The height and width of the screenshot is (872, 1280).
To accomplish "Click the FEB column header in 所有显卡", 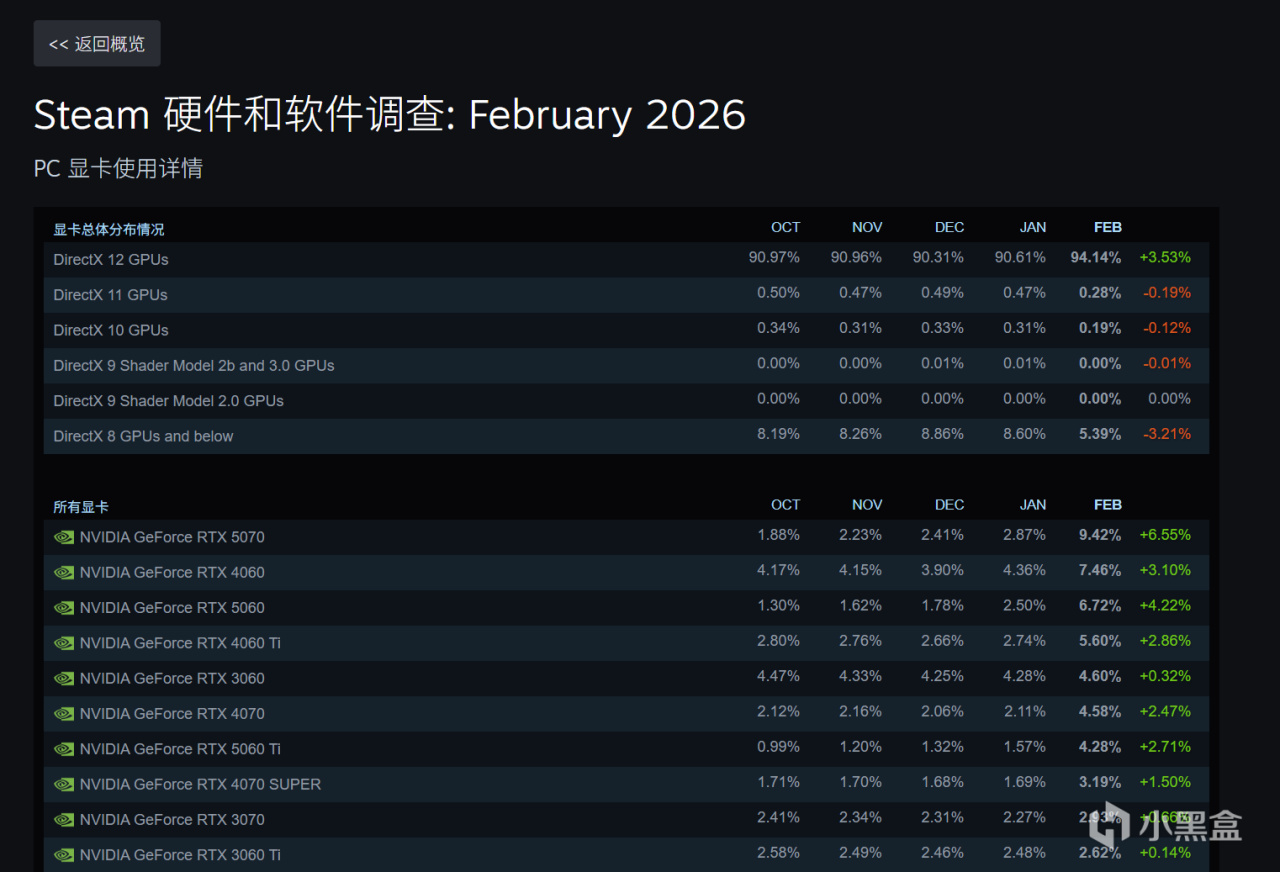I will pyautogui.click(x=1107, y=505).
